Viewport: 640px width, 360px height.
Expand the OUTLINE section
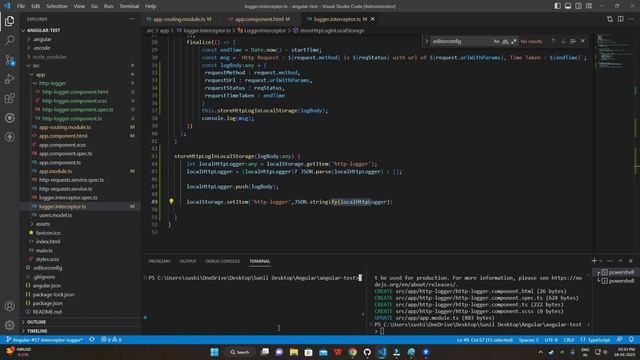click(x=36, y=322)
